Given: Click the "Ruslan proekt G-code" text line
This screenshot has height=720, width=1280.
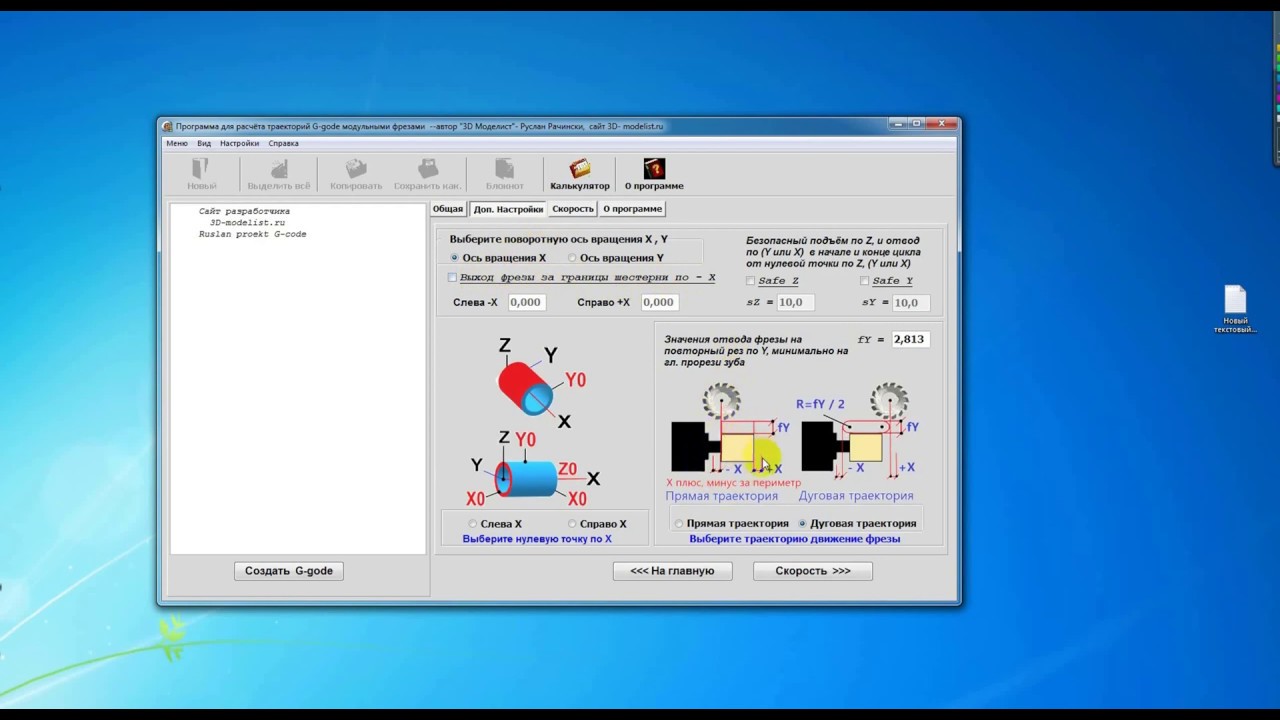Looking at the screenshot, I should click(x=253, y=234).
